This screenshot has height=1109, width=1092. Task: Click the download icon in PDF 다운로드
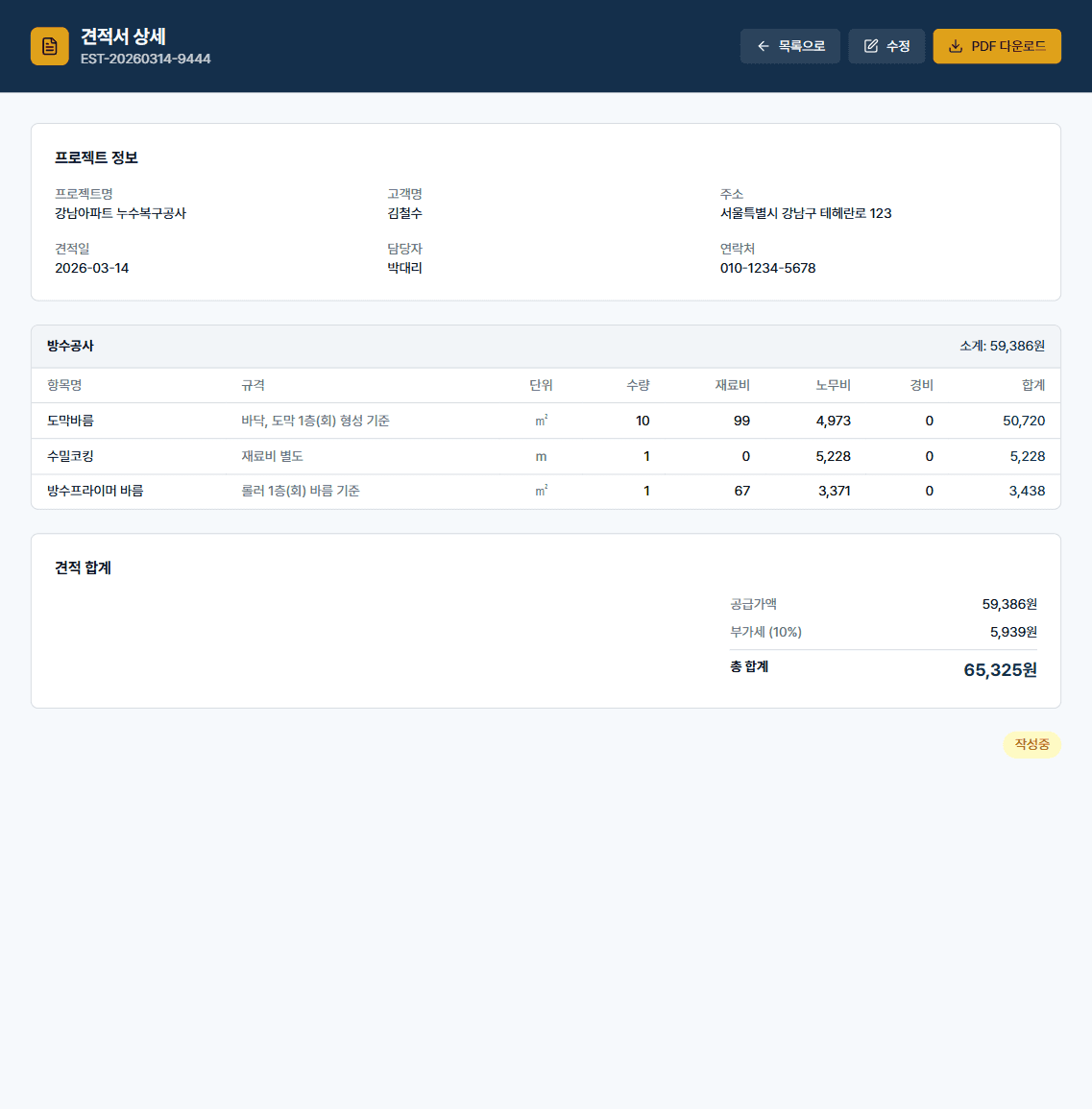pyautogui.click(x=956, y=46)
